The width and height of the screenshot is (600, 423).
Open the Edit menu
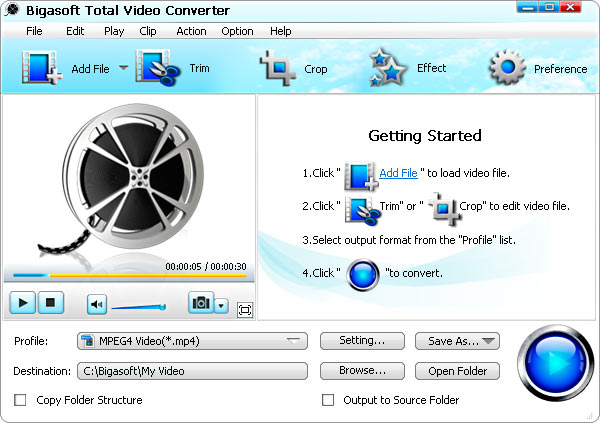point(75,31)
